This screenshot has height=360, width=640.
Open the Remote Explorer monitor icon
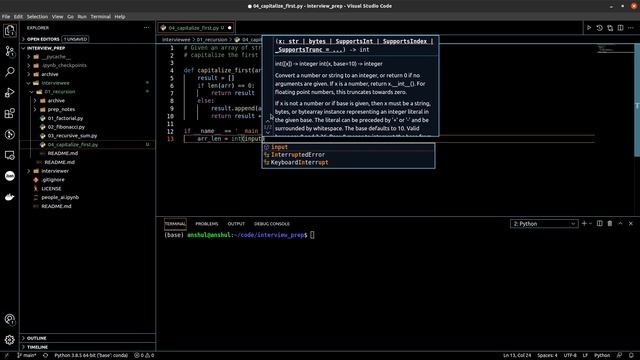(10, 155)
